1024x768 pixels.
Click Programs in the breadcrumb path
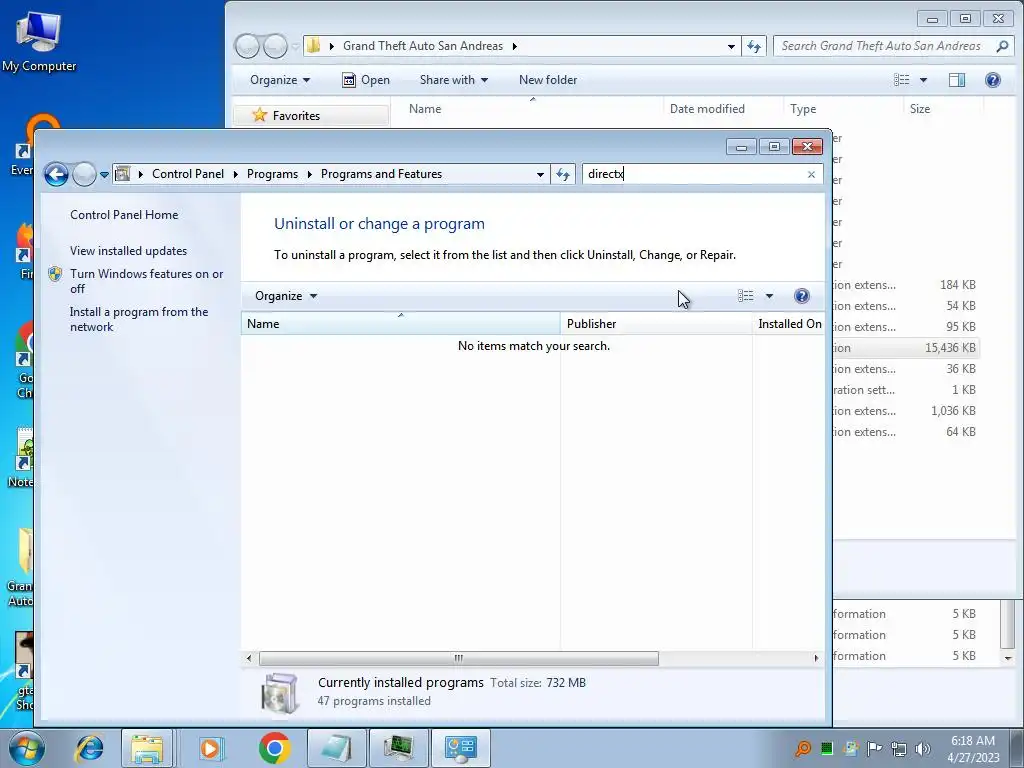(x=272, y=174)
